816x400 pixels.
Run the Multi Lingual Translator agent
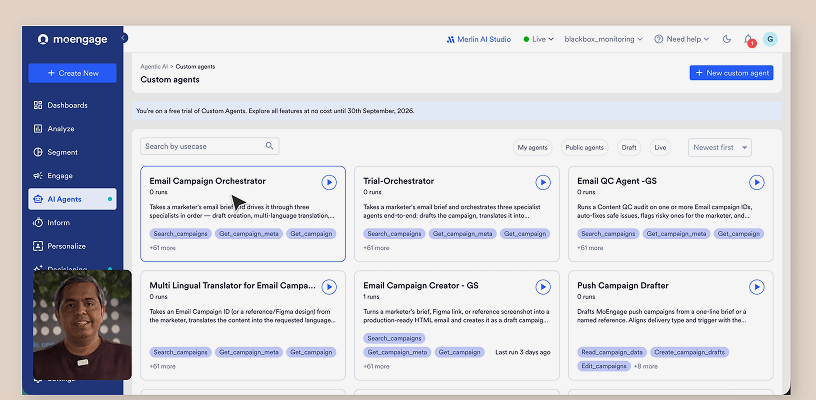pyautogui.click(x=329, y=287)
